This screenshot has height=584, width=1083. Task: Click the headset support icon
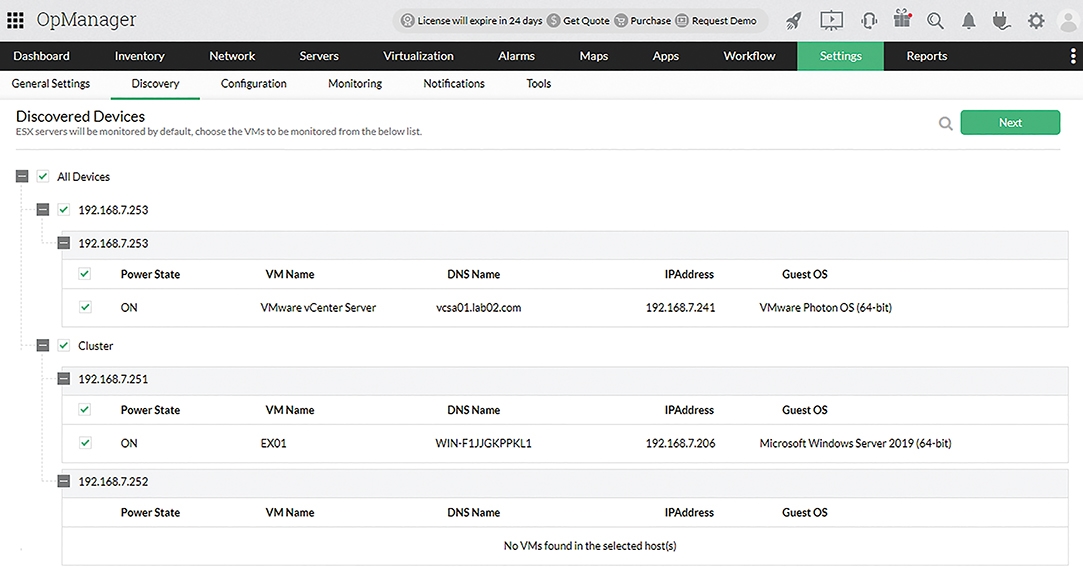869,21
